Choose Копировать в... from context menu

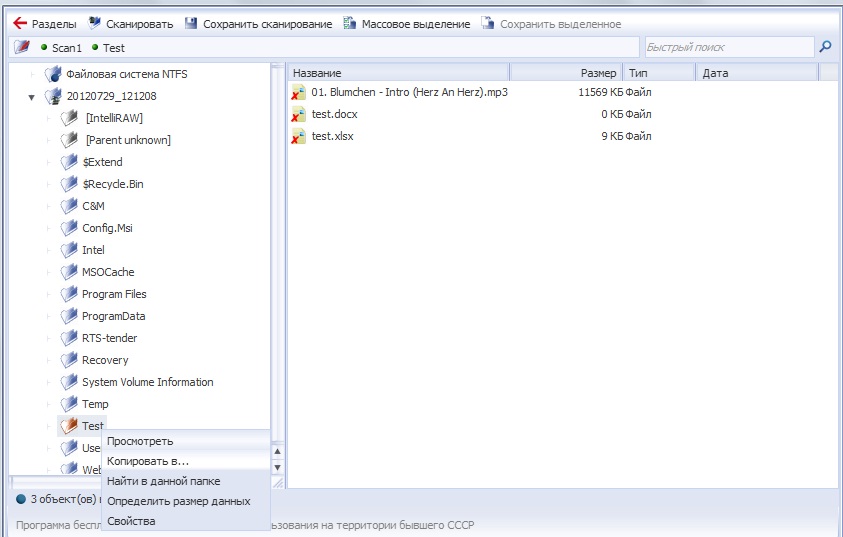pos(185,461)
